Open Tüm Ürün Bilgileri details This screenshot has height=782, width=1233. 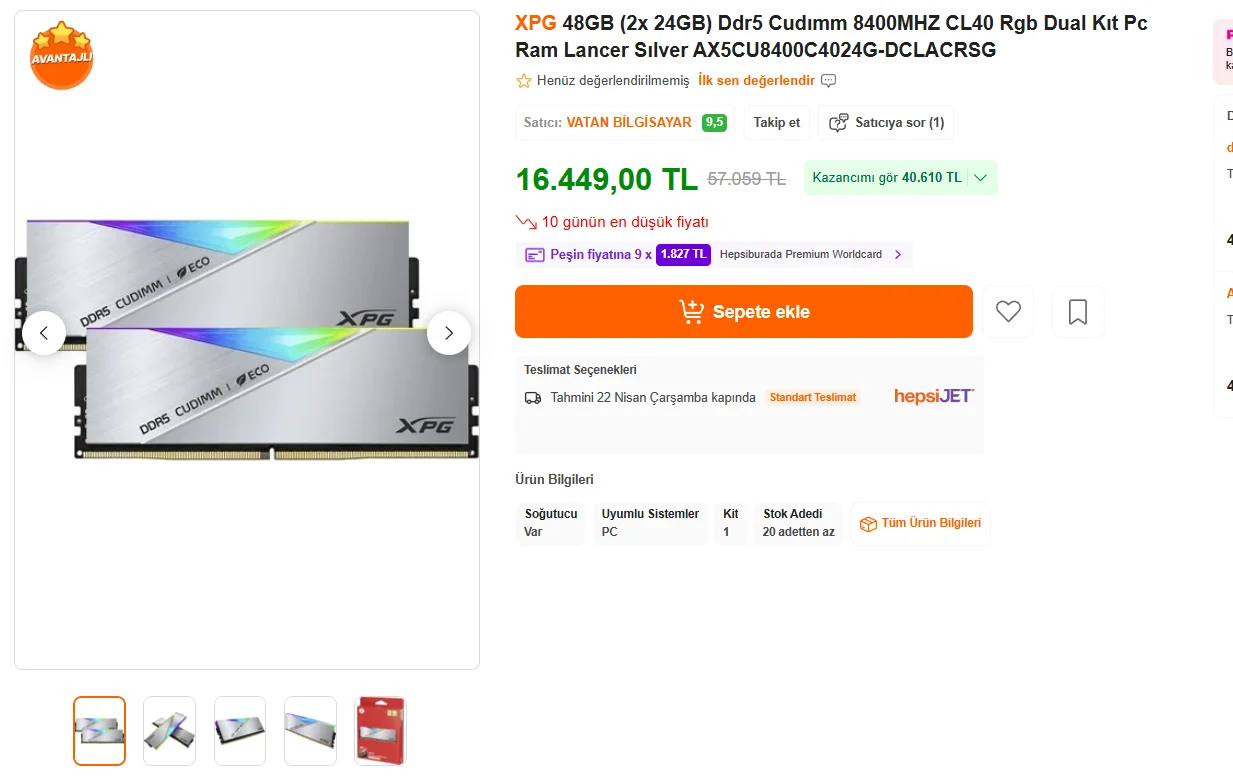920,524
